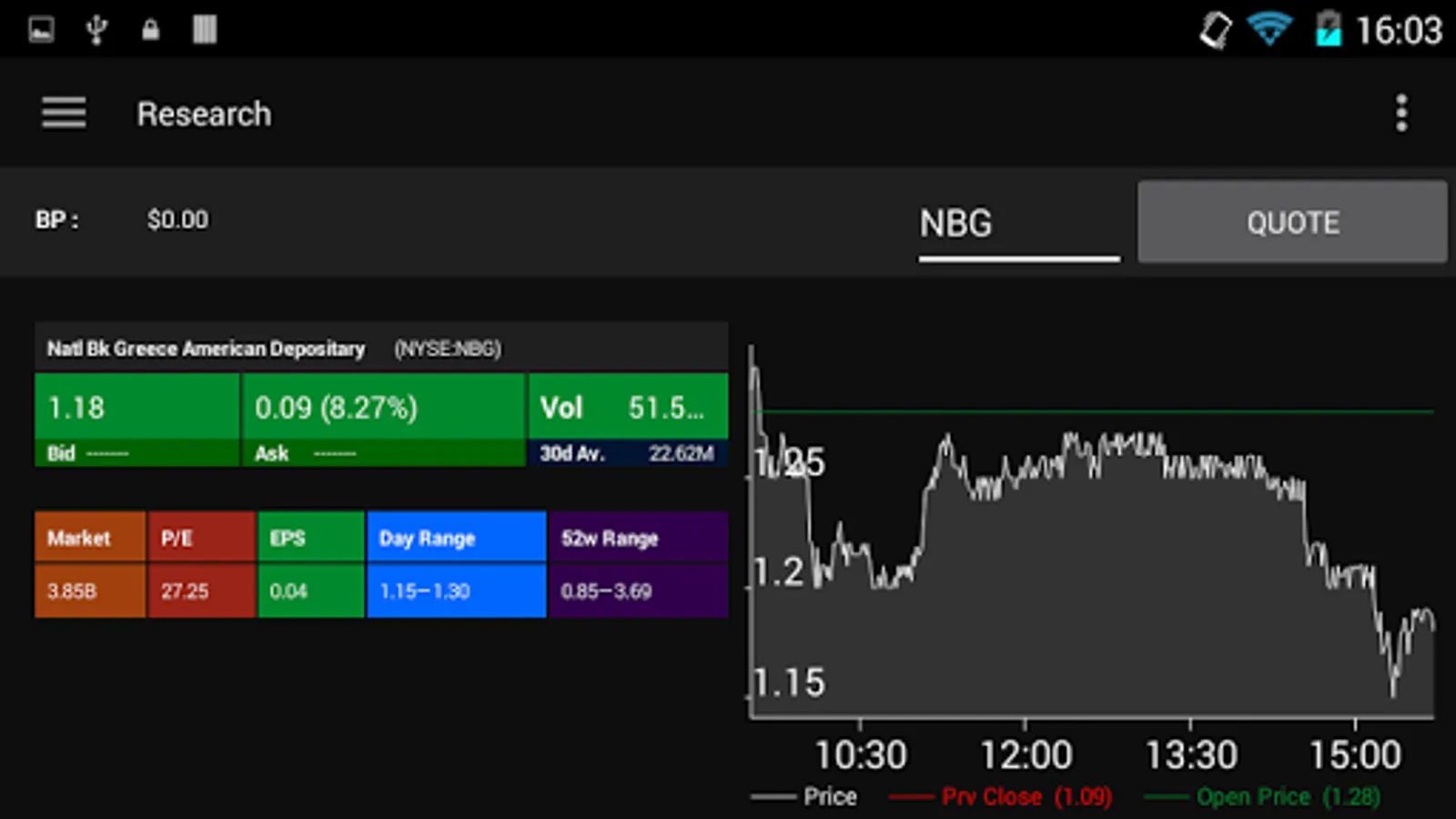Click the QUOTE button
Screen dimensions: 1456x819
pyautogui.click(x=1292, y=222)
